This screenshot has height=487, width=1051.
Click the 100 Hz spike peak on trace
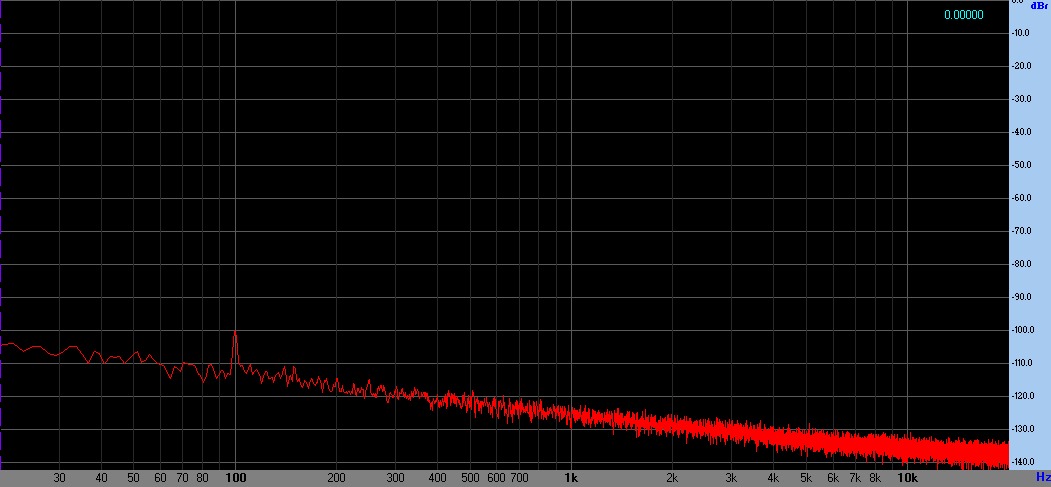coord(235,332)
